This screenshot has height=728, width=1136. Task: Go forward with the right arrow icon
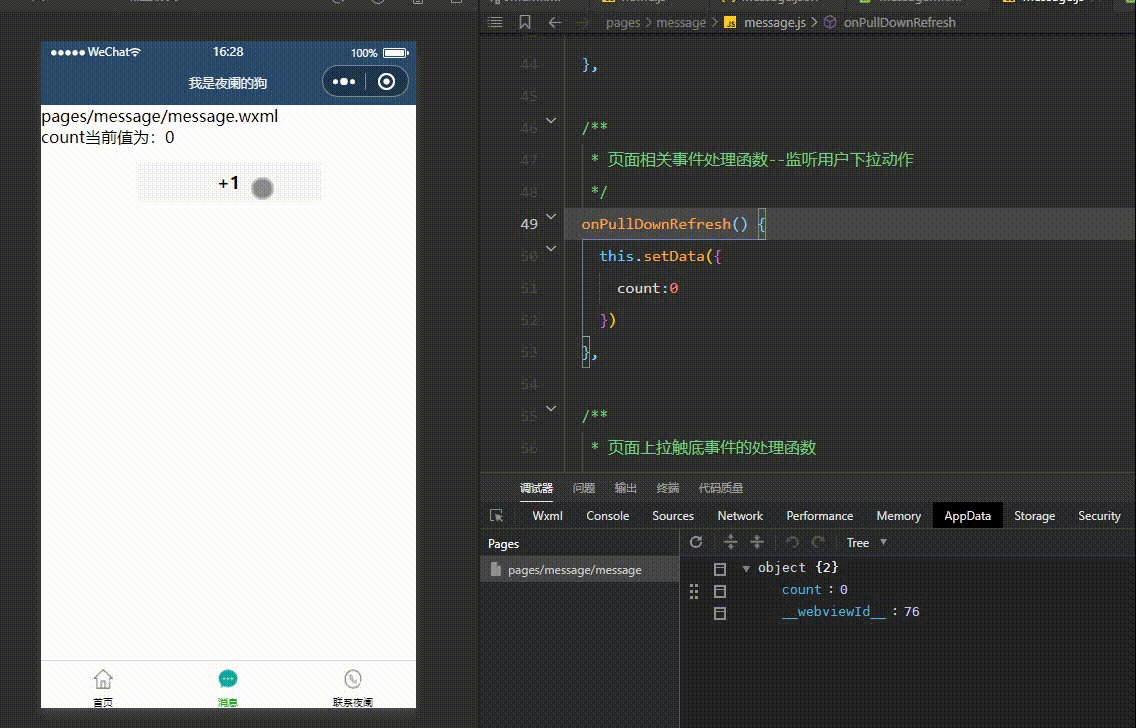(583, 22)
